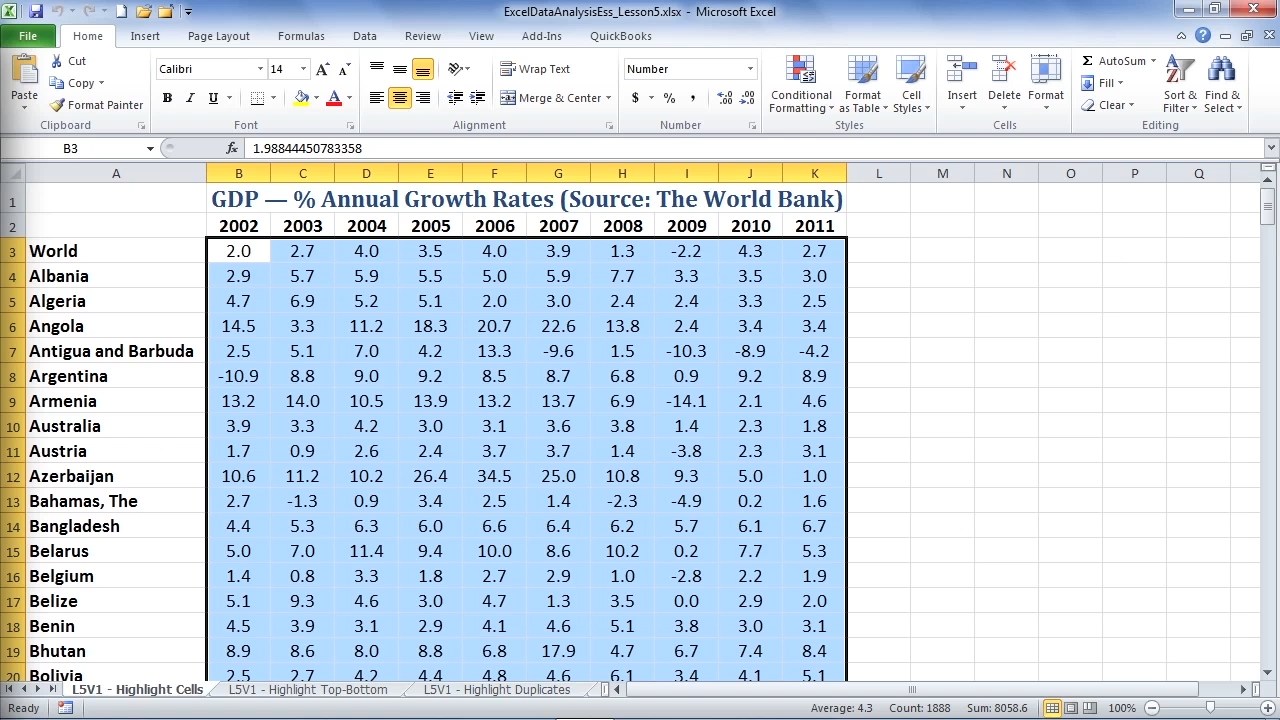This screenshot has height=720, width=1280.
Task: Toggle Italic formatting
Action: coord(190,98)
